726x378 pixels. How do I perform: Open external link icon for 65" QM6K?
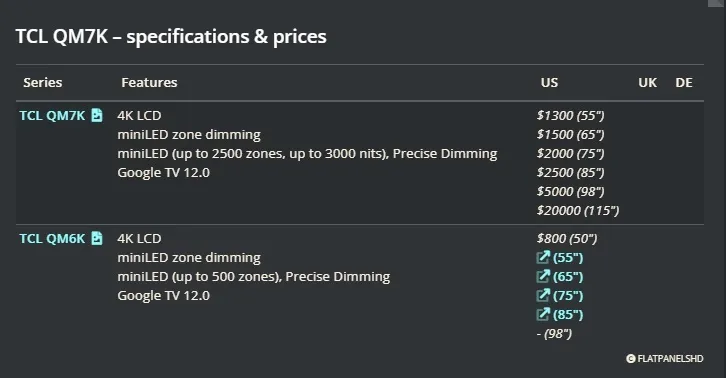point(543,276)
